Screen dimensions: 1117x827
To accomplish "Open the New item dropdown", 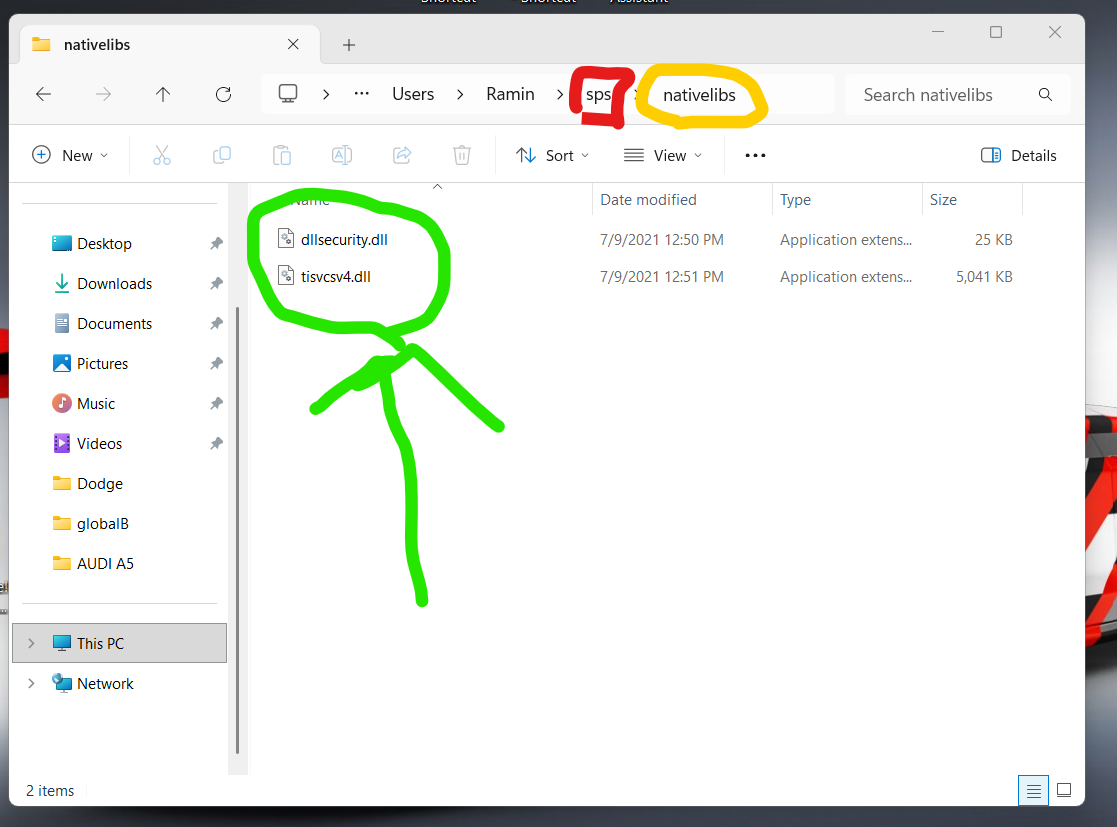I will tap(71, 155).
